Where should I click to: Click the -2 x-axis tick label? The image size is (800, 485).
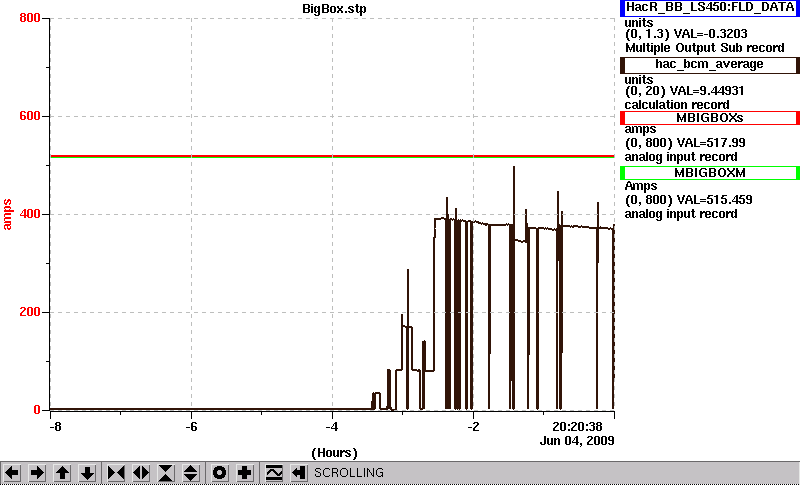point(473,426)
